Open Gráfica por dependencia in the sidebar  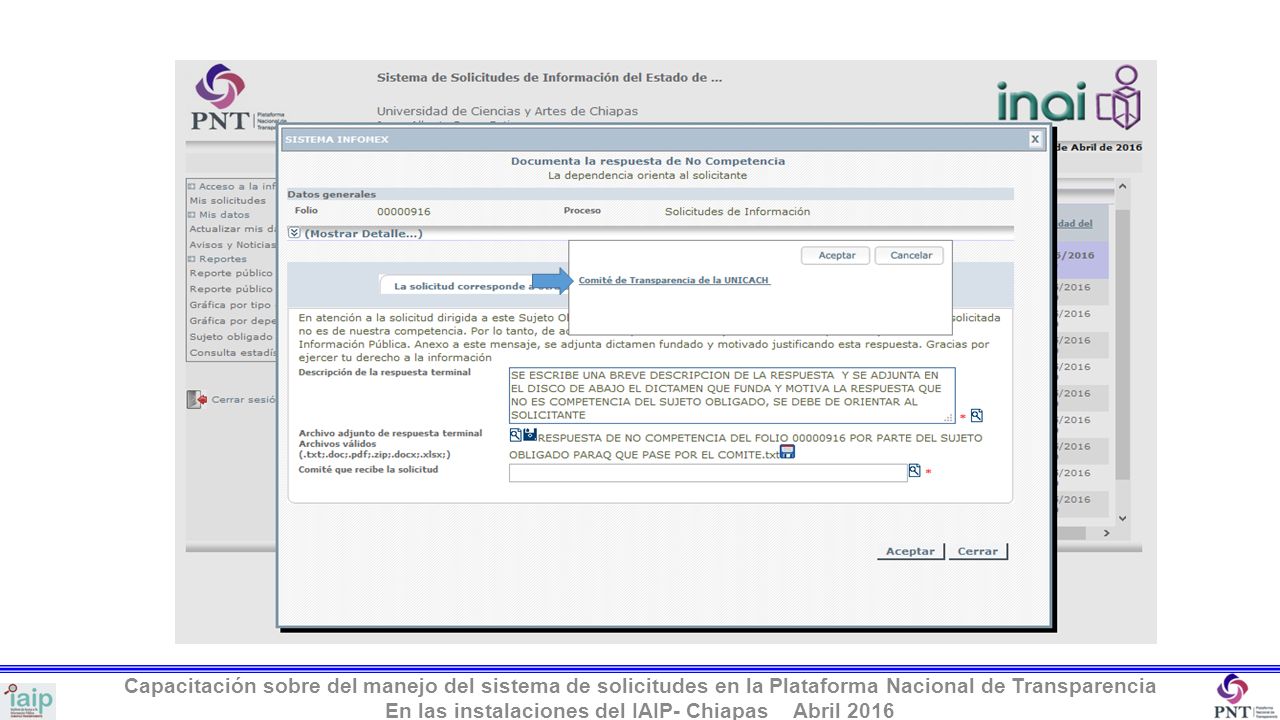click(233, 321)
